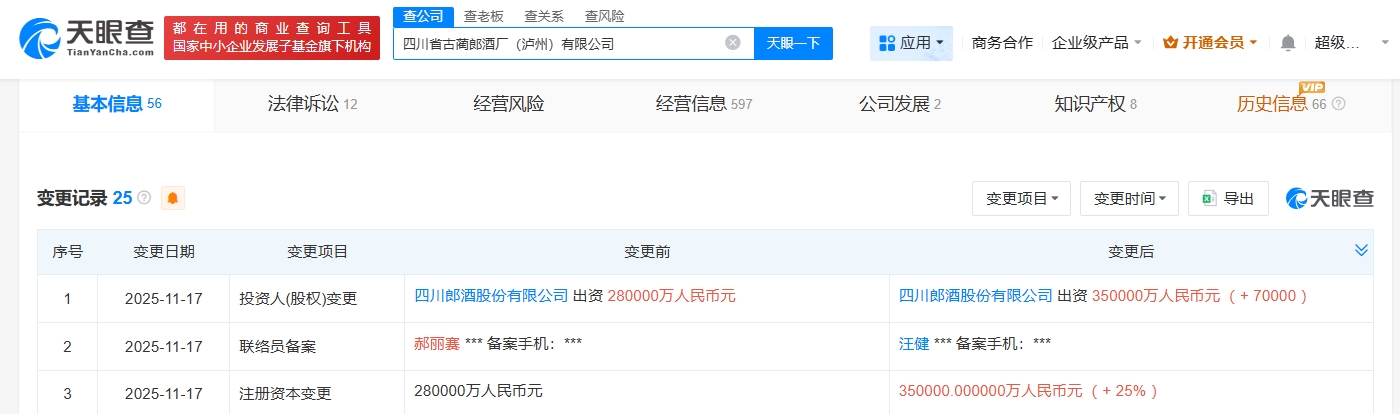Click 四川郎酒股份有限公司 link in 变更前 column
Viewport: 1400px width, 414px height.
click(491, 296)
